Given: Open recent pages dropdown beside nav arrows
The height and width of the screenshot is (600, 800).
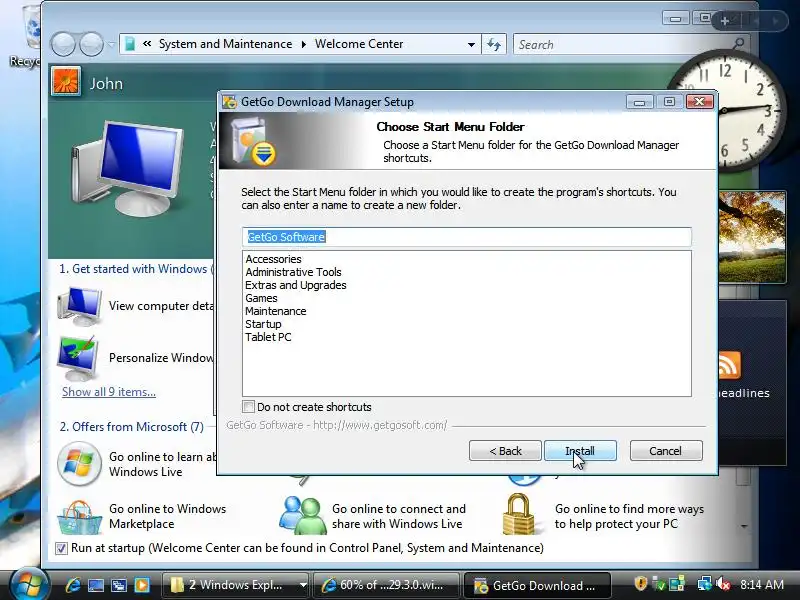Looking at the screenshot, I should pos(111,45).
